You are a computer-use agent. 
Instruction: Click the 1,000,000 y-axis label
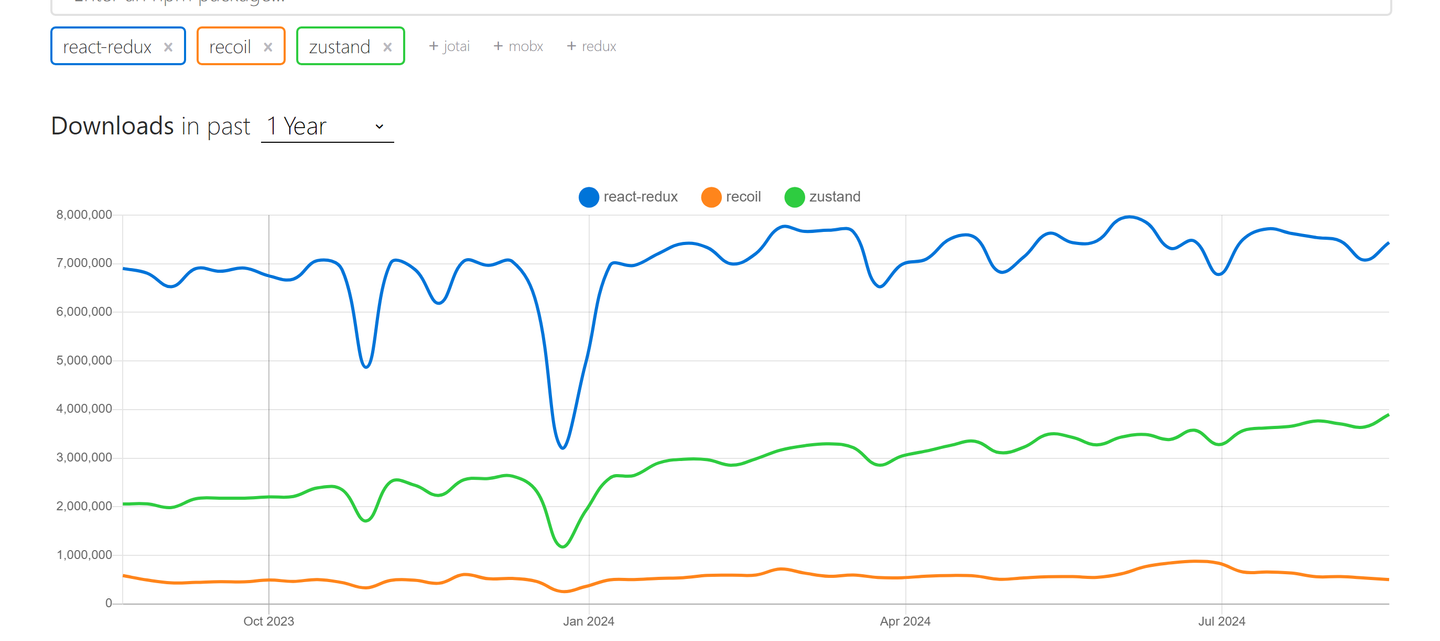(84, 555)
